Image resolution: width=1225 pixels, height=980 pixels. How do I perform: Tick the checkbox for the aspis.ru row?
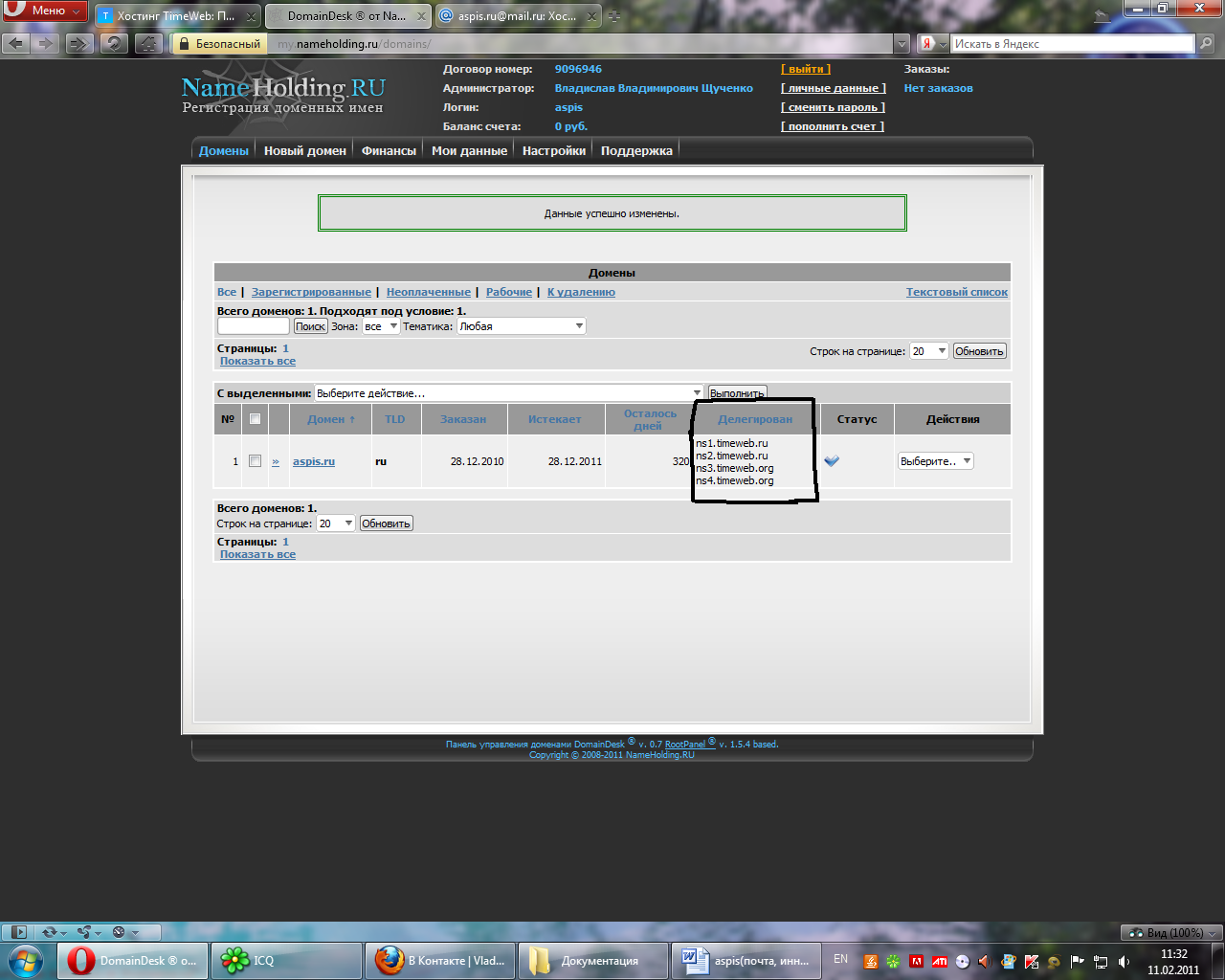click(255, 461)
